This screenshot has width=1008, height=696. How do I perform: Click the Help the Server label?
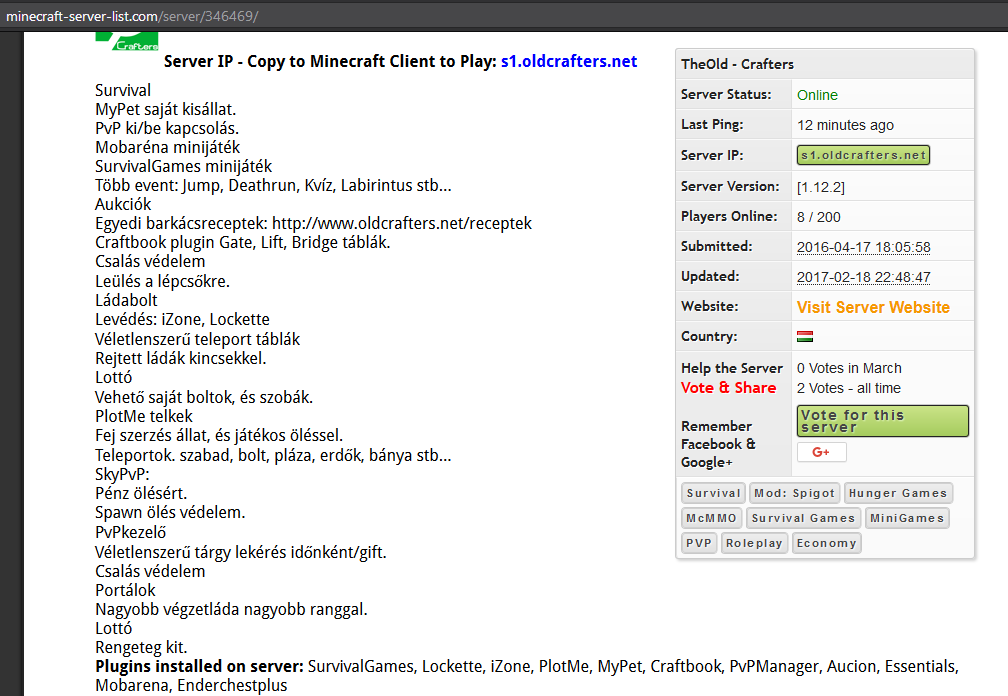[732, 368]
